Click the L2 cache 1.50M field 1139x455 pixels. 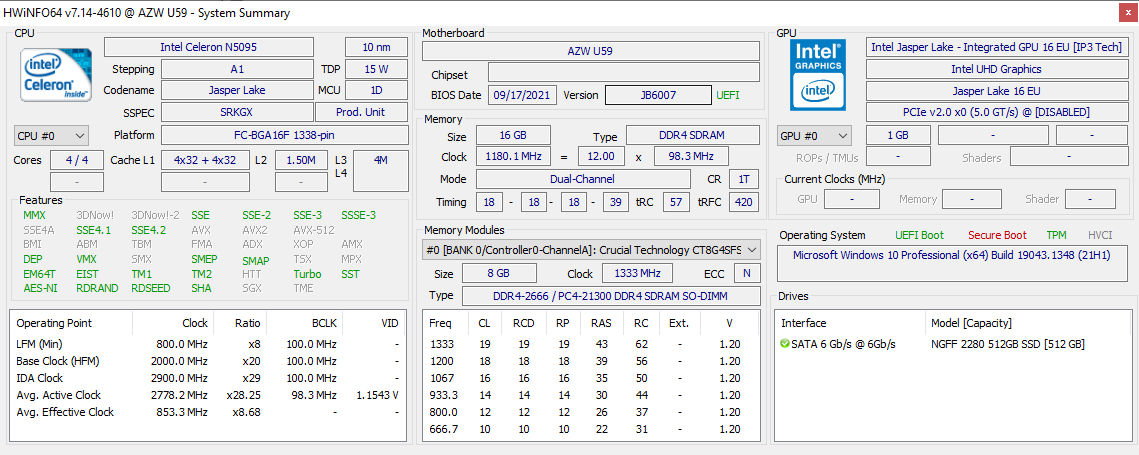[301, 160]
